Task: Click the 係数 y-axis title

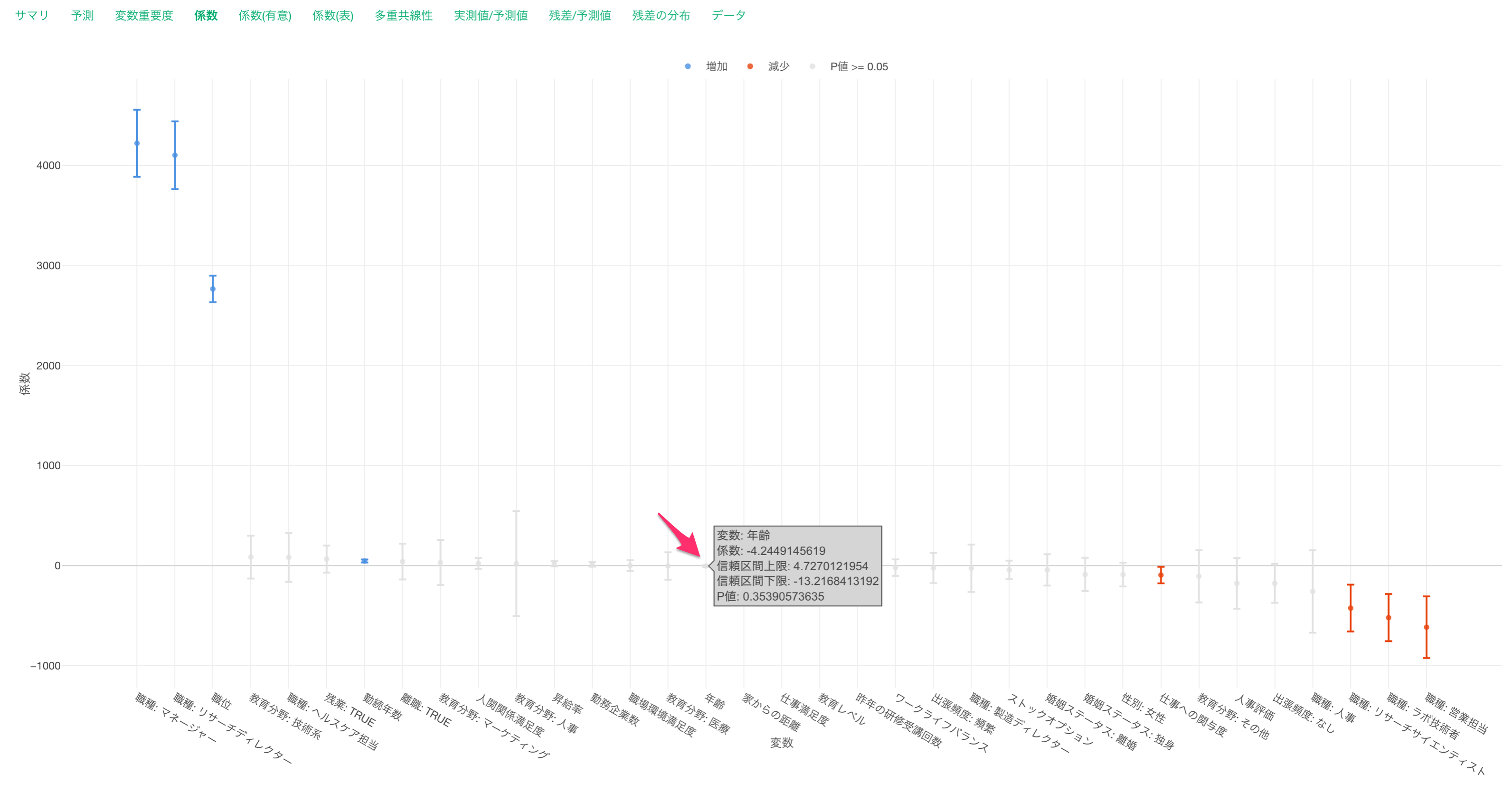Action: tap(25, 383)
